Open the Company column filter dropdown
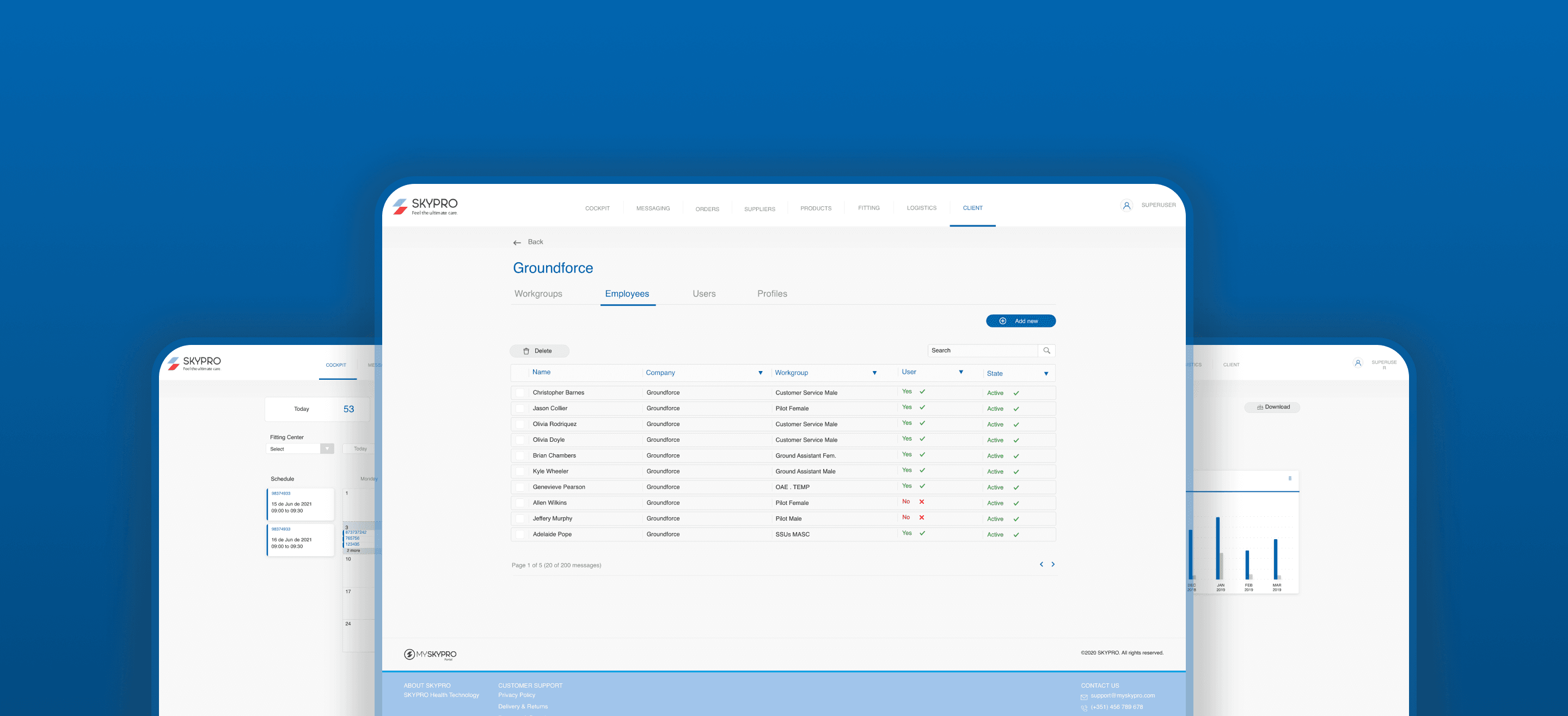 coord(760,373)
